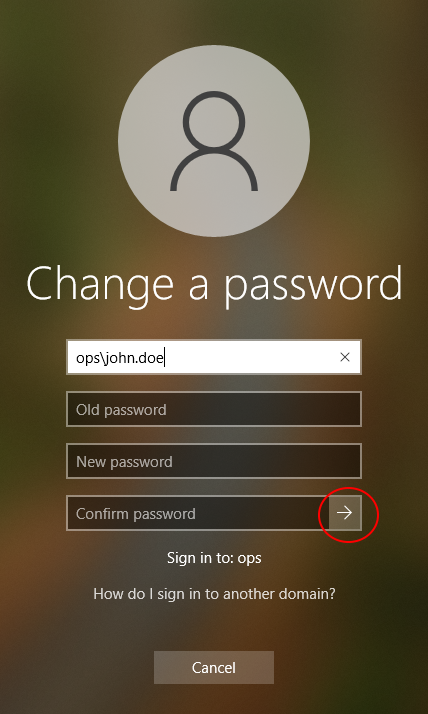This screenshot has width=428, height=714.
Task: Erase ops\john.doe using the clear button
Action: point(345,357)
